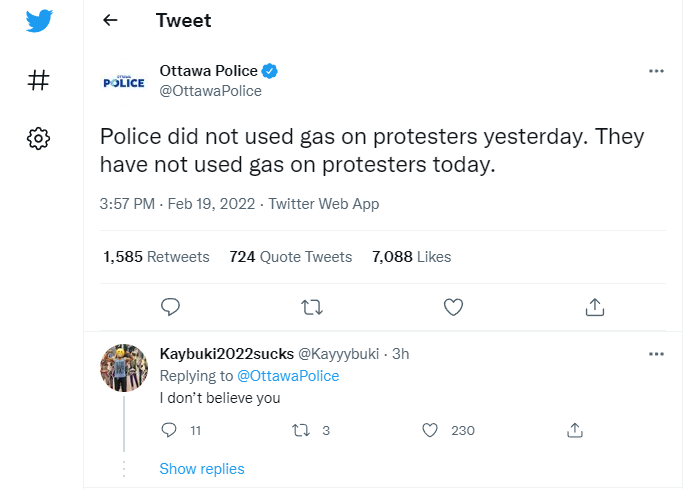Go back using the left arrow

[110, 20]
